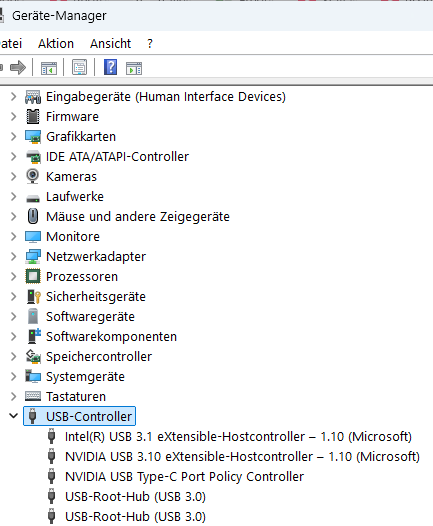Image resolution: width=433 pixels, height=526 pixels.
Task: Click the Prozessoren chip icon
Action: (33, 276)
